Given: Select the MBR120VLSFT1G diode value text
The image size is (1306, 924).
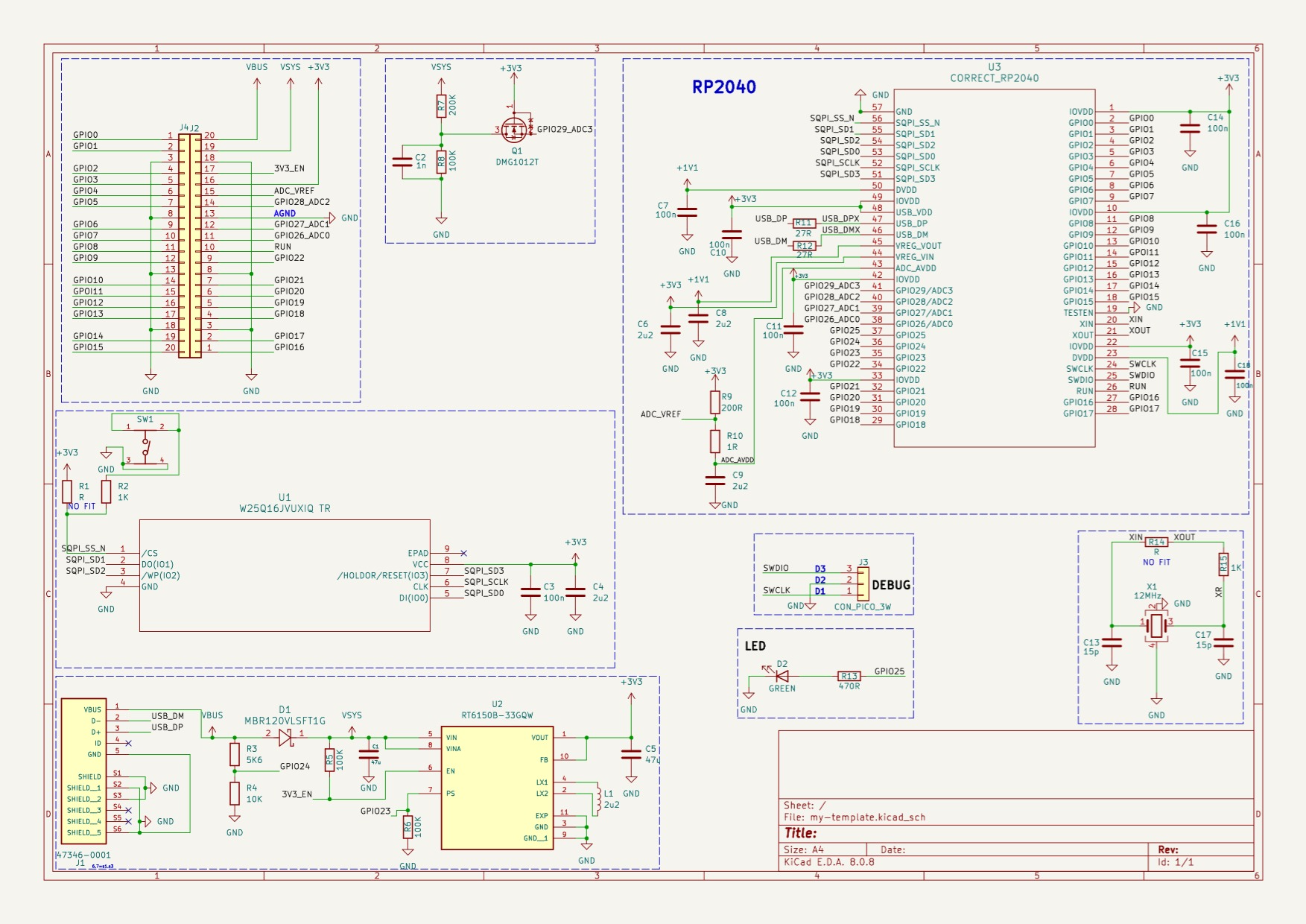Looking at the screenshot, I should [285, 721].
